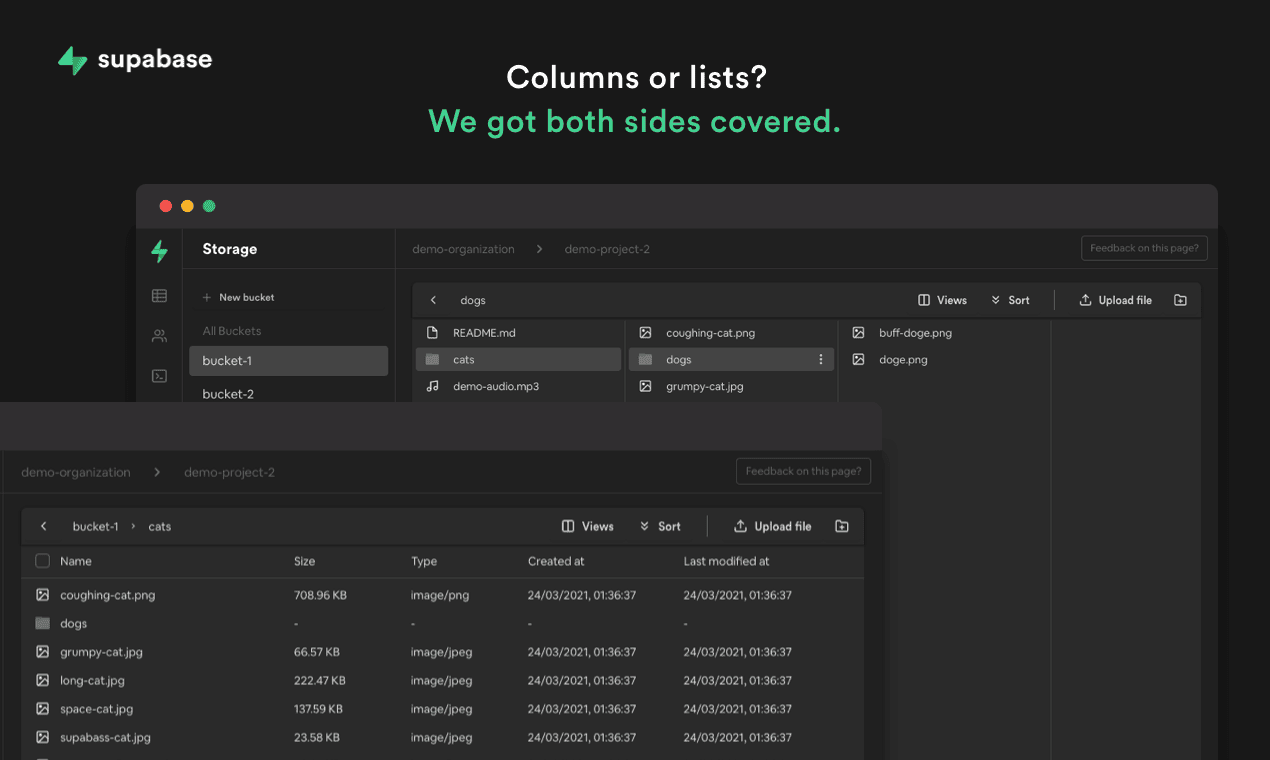Click Feedback on this page link
The height and width of the screenshot is (760, 1270).
point(1144,248)
